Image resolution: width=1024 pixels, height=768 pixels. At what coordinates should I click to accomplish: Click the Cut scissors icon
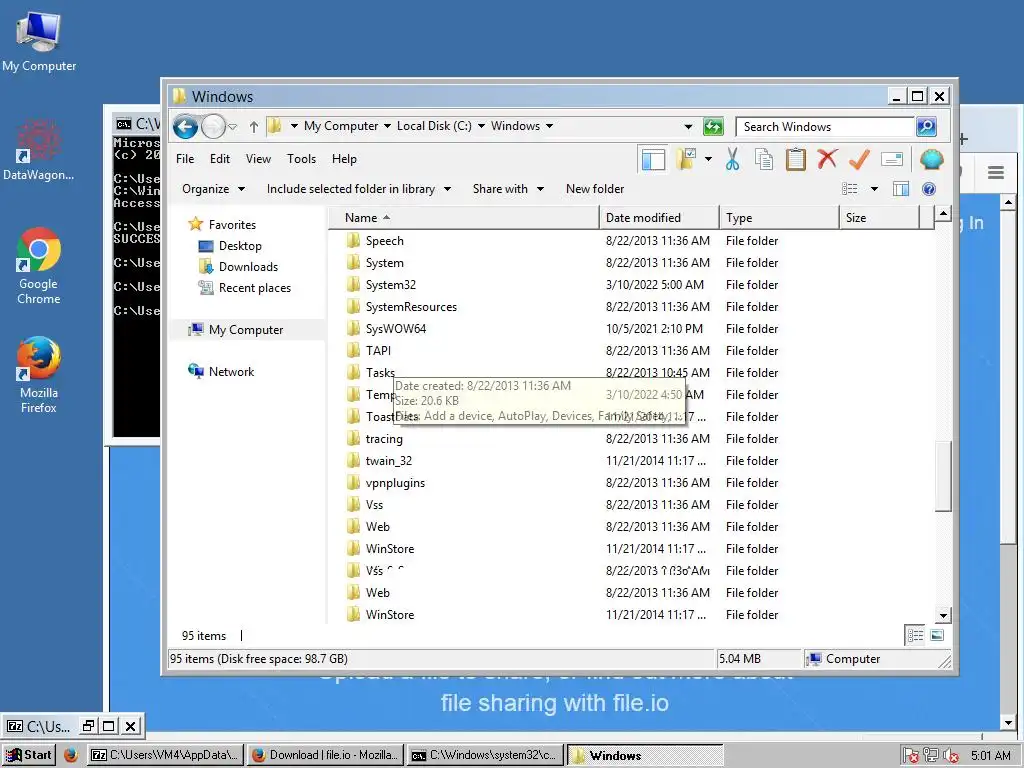click(732, 159)
